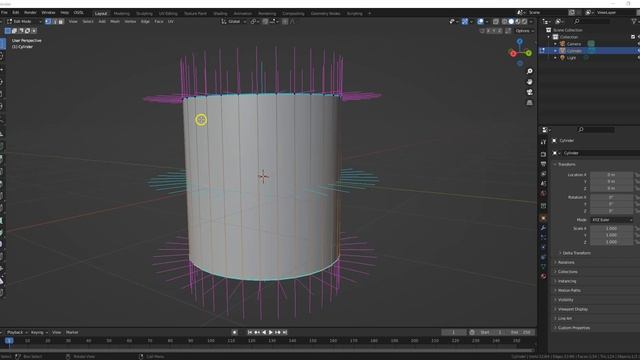Click the play animation button
Image resolution: width=640 pixels, height=360 pixels.
(271, 332)
